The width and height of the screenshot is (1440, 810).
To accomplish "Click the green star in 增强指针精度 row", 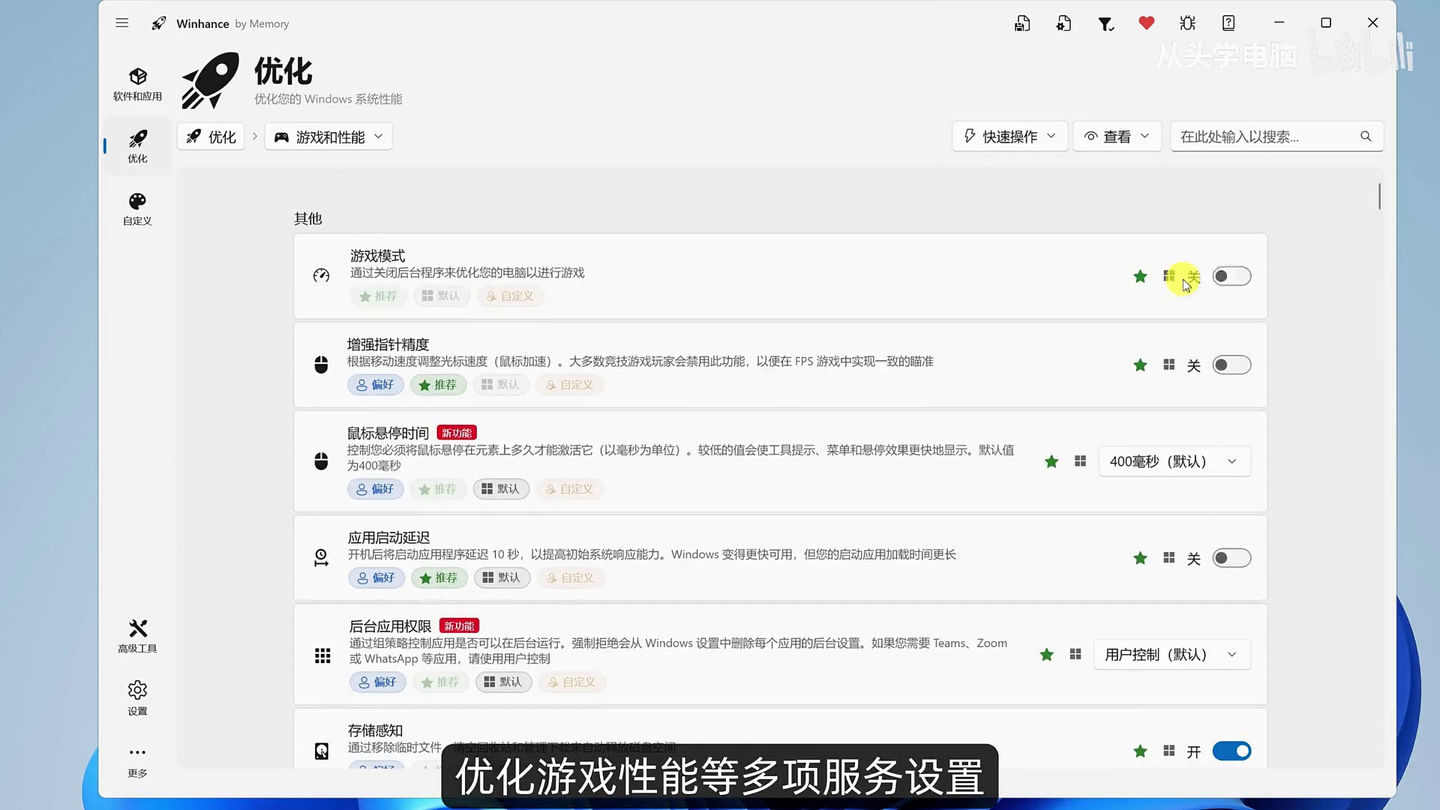I will click(1140, 365).
